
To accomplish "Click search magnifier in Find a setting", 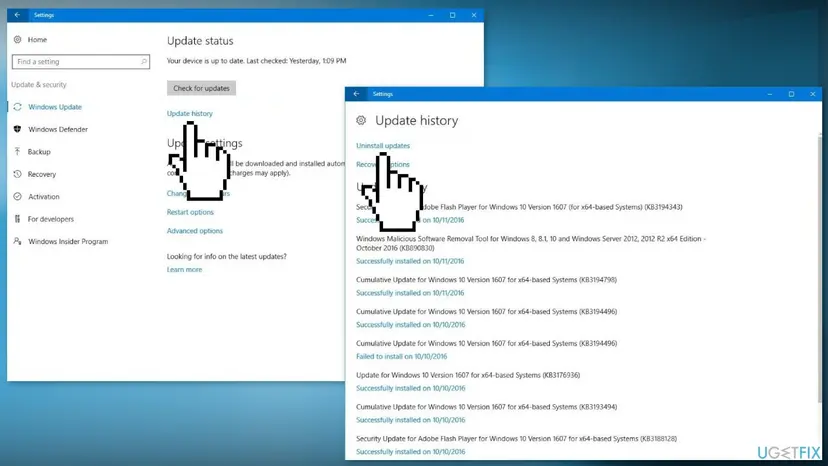I will tap(143, 62).
